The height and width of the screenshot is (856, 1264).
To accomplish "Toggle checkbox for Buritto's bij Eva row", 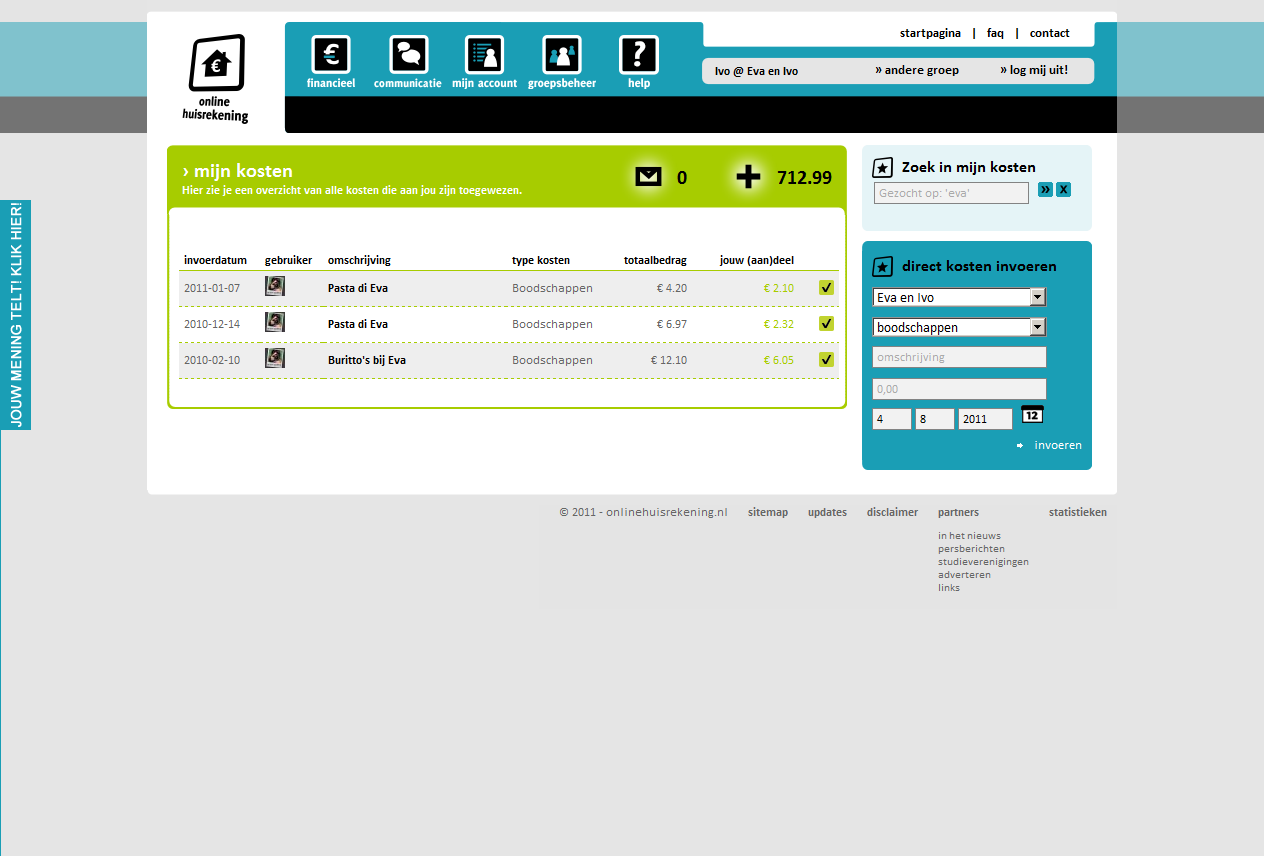I will (x=826, y=360).
